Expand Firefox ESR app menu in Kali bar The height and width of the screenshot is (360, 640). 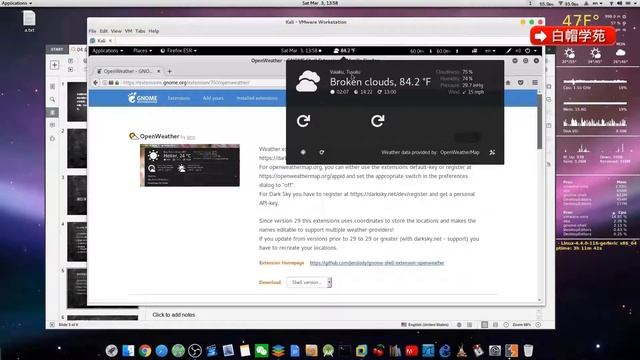pyautogui.click(x=178, y=51)
